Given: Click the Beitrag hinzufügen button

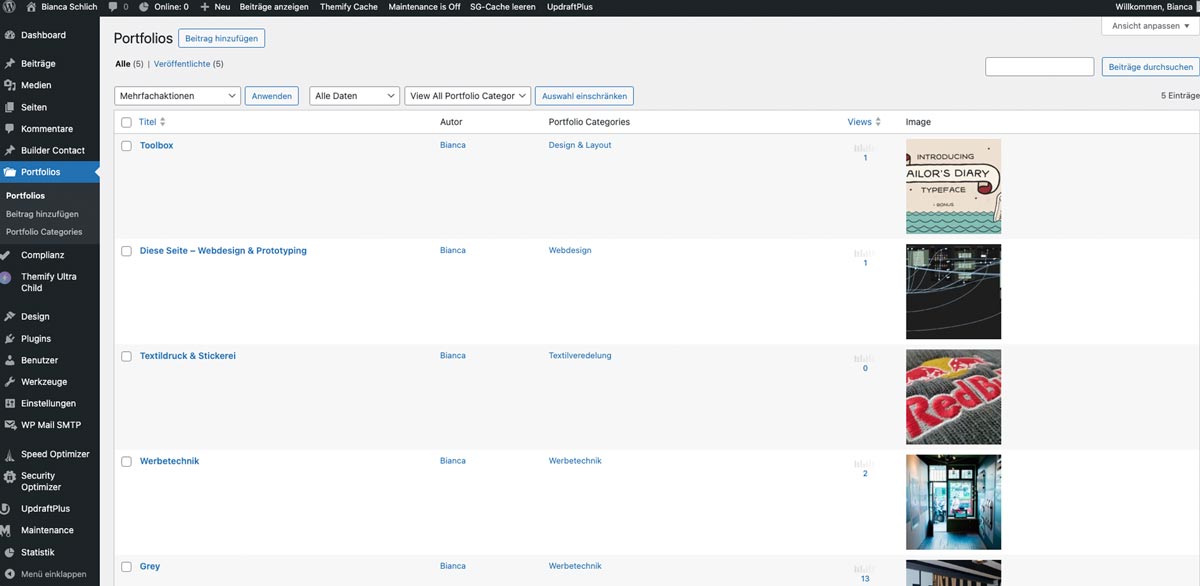Looking at the screenshot, I should 221,38.
